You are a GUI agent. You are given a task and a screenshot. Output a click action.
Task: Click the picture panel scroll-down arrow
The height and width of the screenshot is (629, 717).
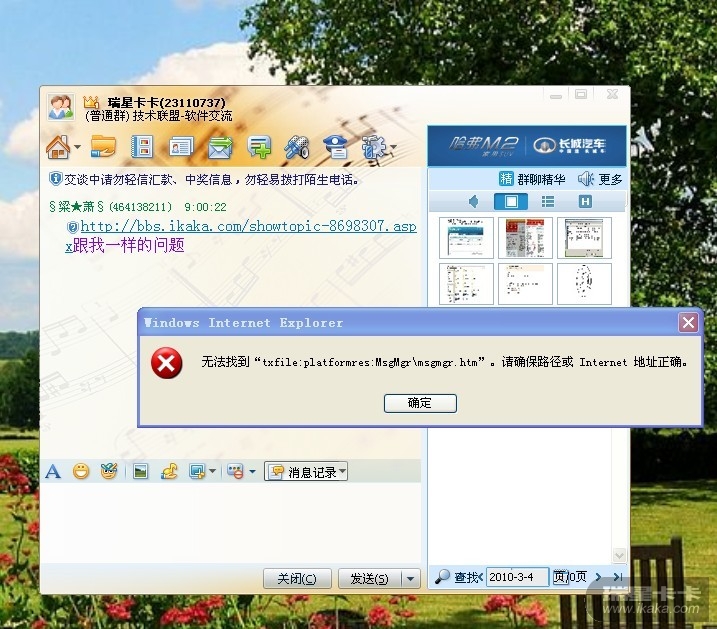tap(619, 555)
